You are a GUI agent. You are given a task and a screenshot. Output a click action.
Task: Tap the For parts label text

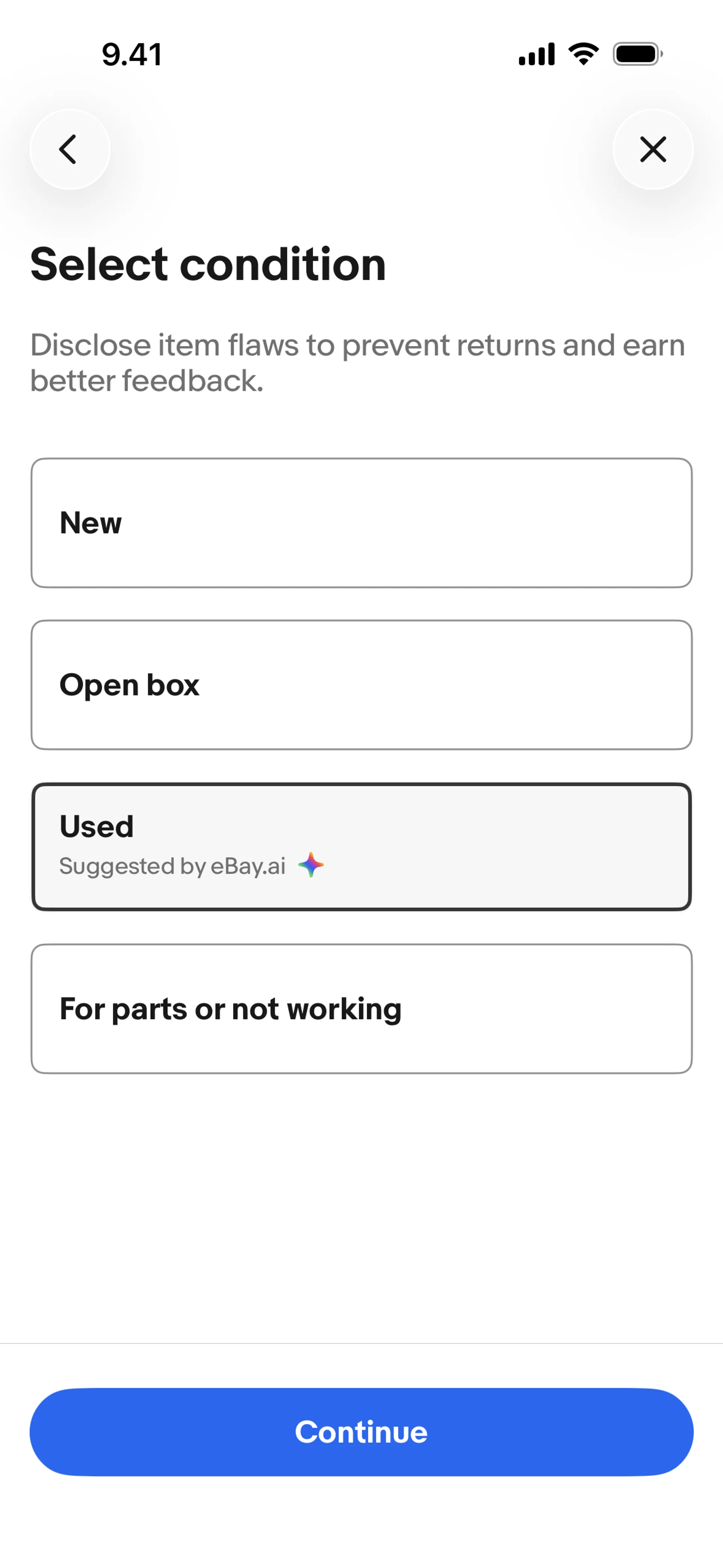point(231,1009)
